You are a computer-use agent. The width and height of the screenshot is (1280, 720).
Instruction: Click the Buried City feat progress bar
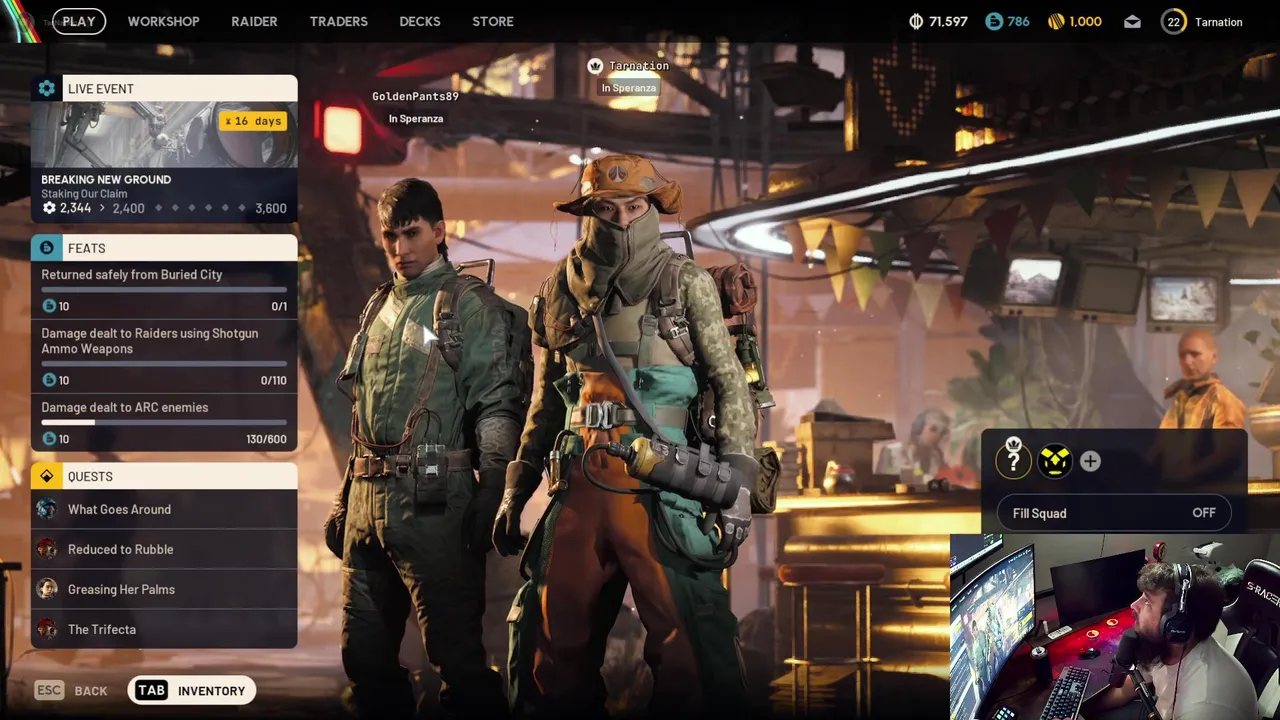(164, 290)
